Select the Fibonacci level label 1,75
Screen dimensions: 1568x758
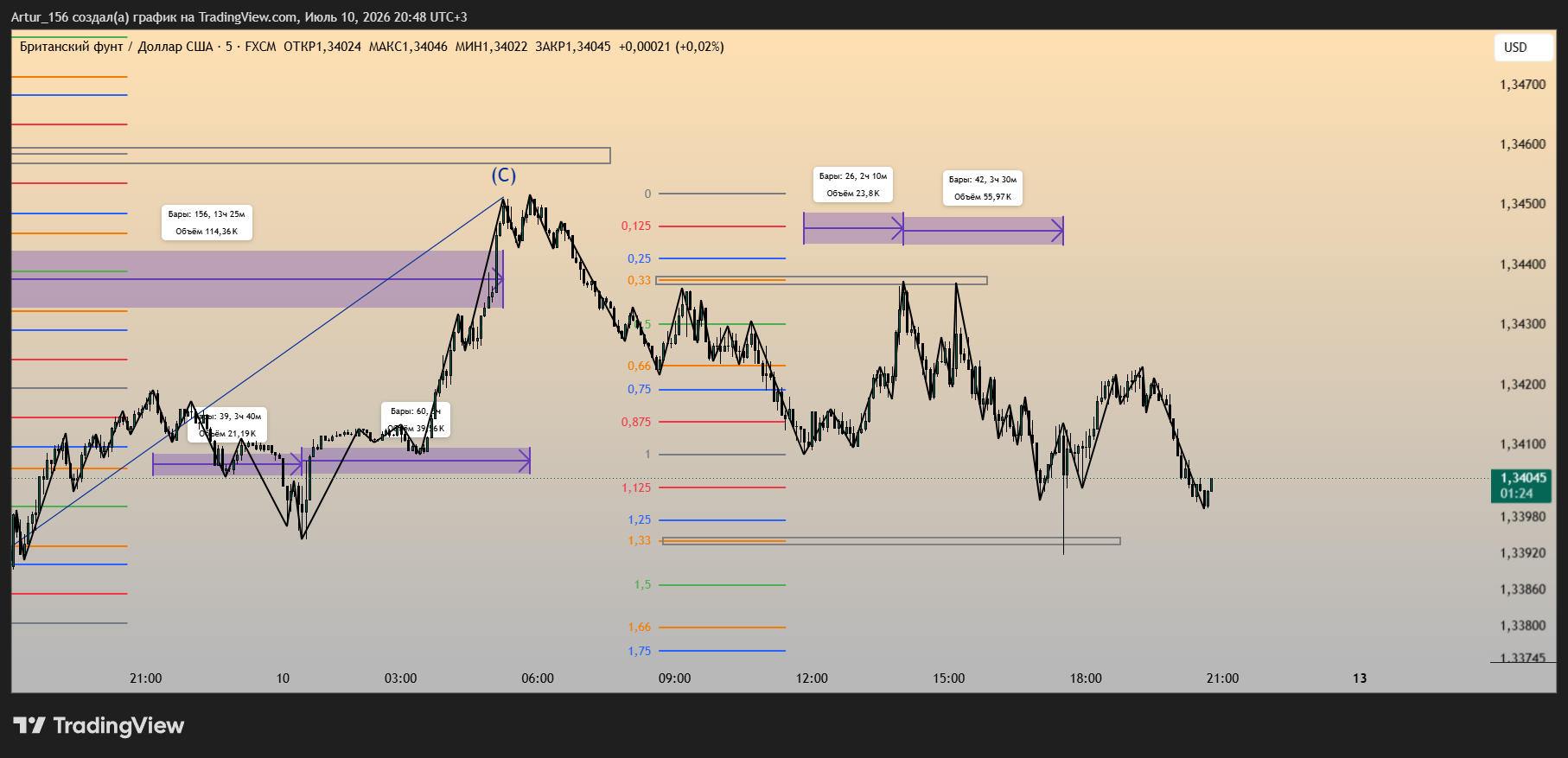(x=640, y=652)
